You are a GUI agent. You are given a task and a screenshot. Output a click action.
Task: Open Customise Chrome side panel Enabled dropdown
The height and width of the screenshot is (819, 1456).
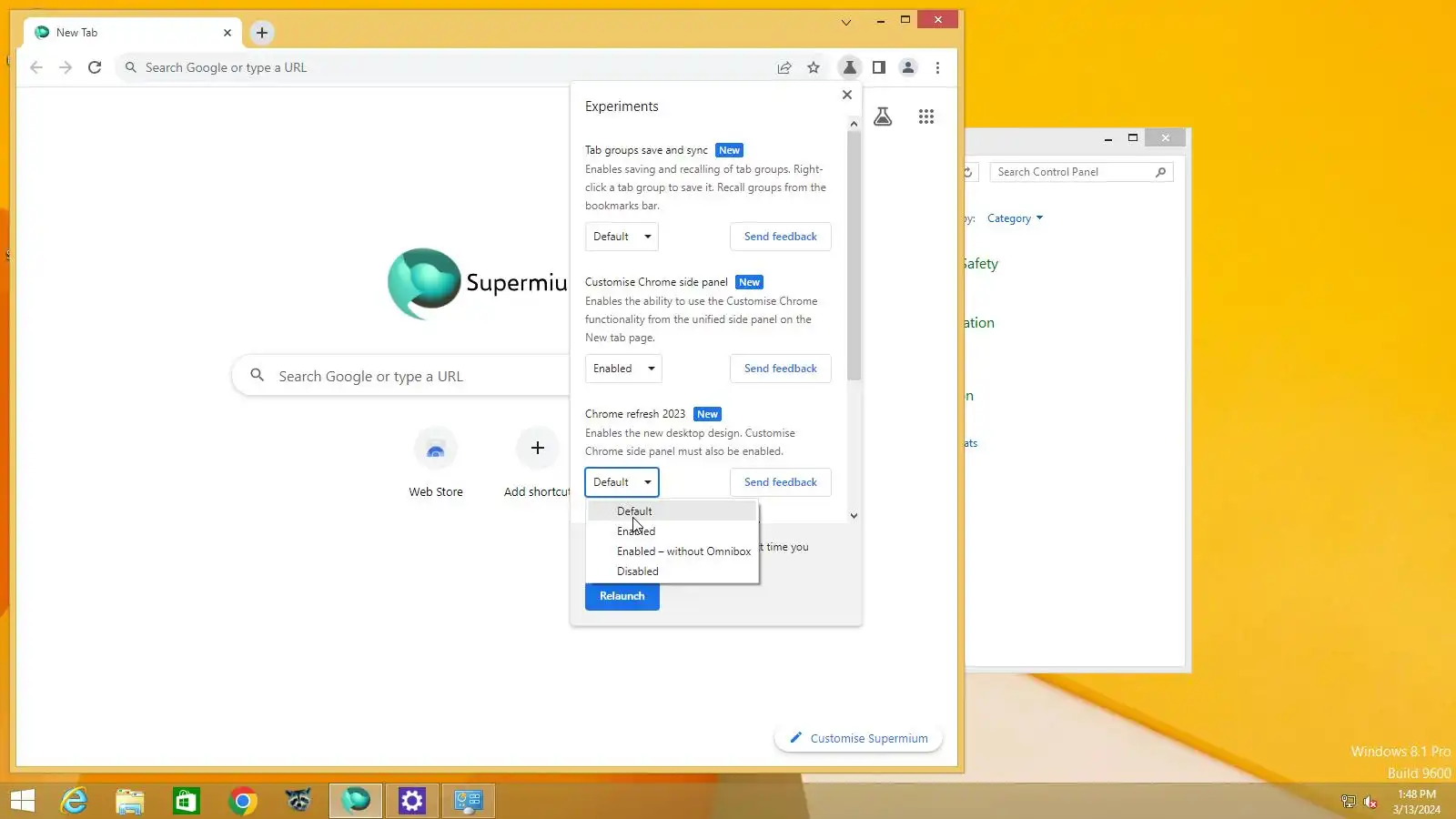pos(623,369)
